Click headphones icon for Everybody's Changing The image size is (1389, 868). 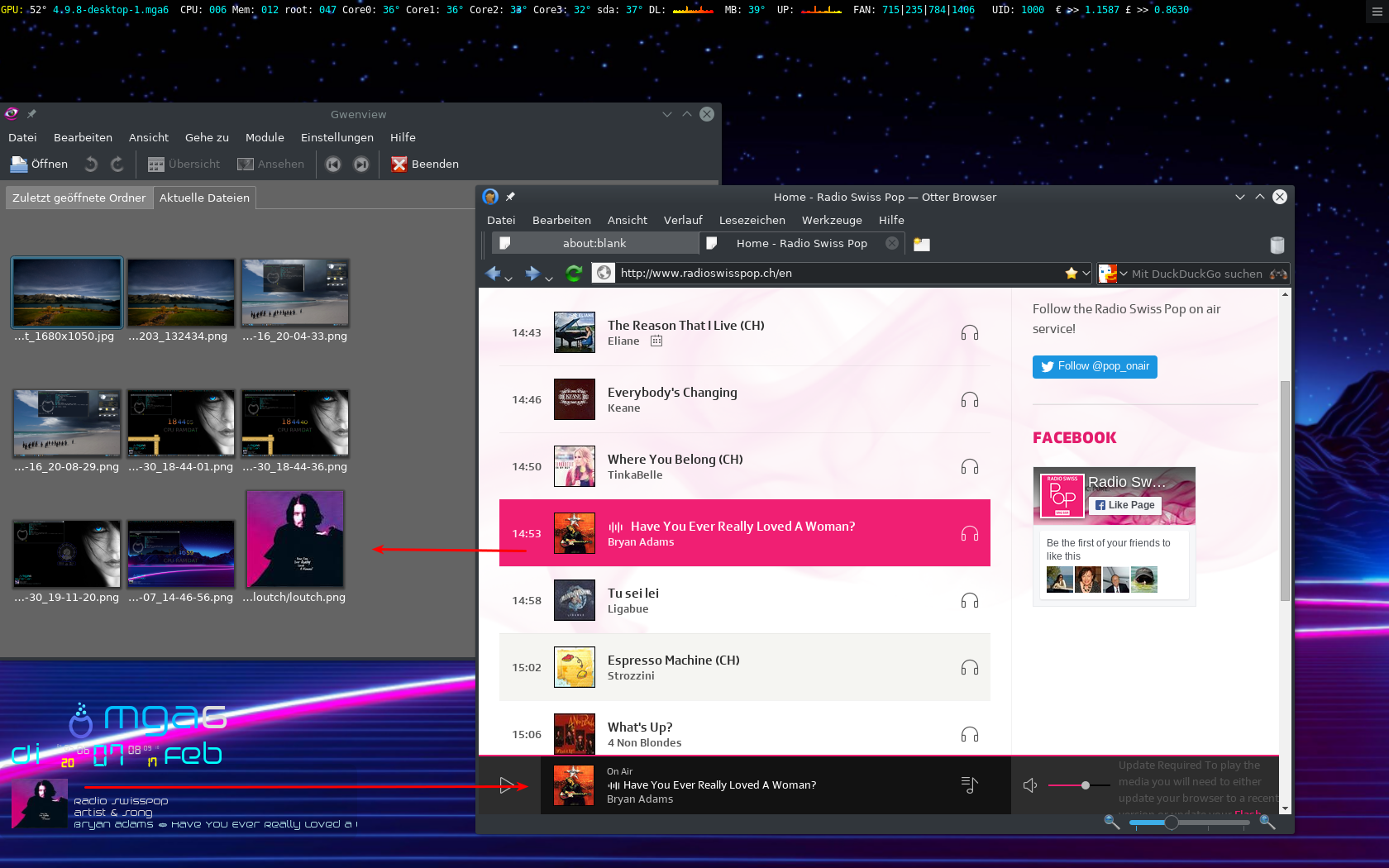point(970,400)
